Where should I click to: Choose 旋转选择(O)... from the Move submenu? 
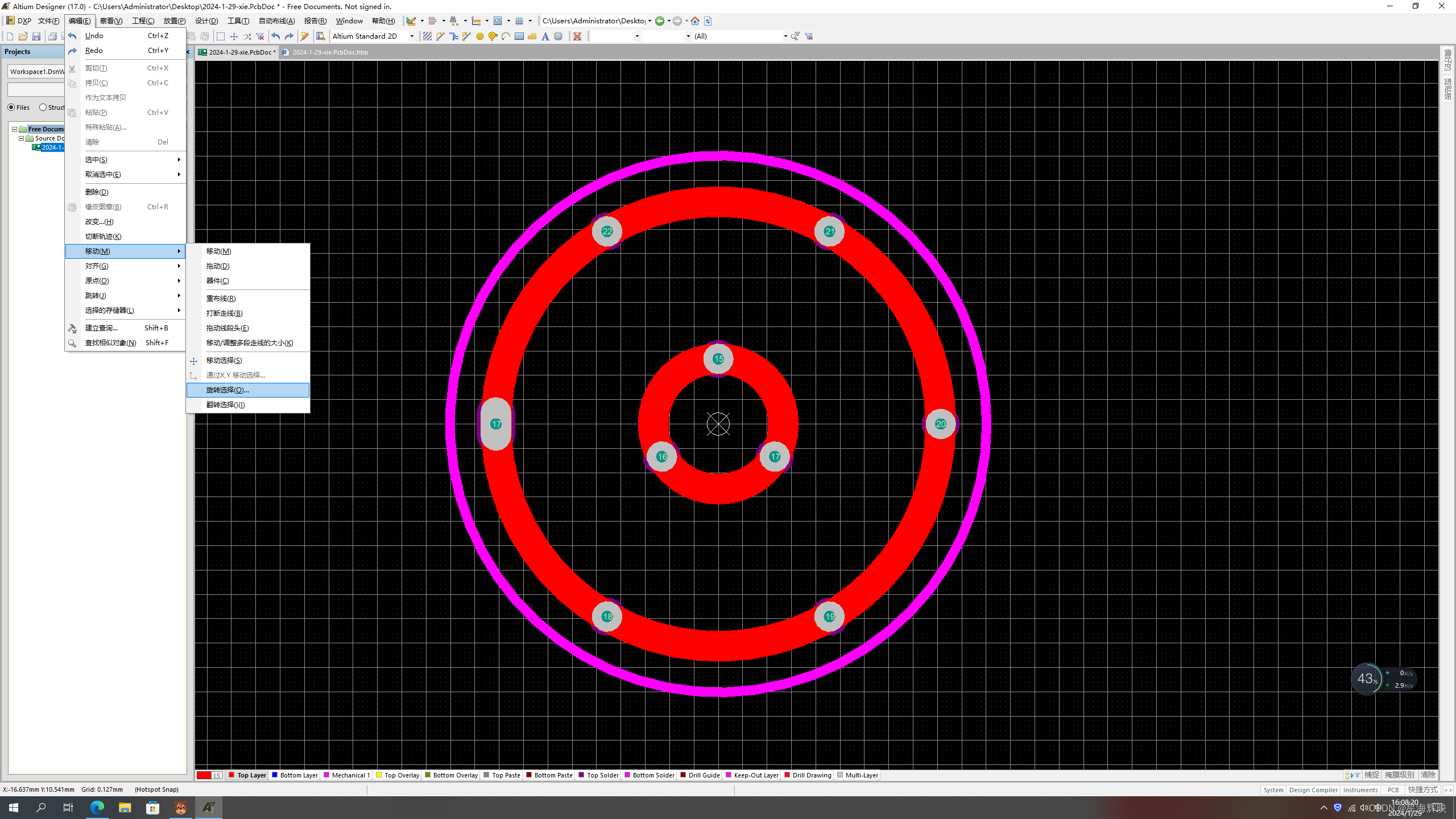pos(227,390)
